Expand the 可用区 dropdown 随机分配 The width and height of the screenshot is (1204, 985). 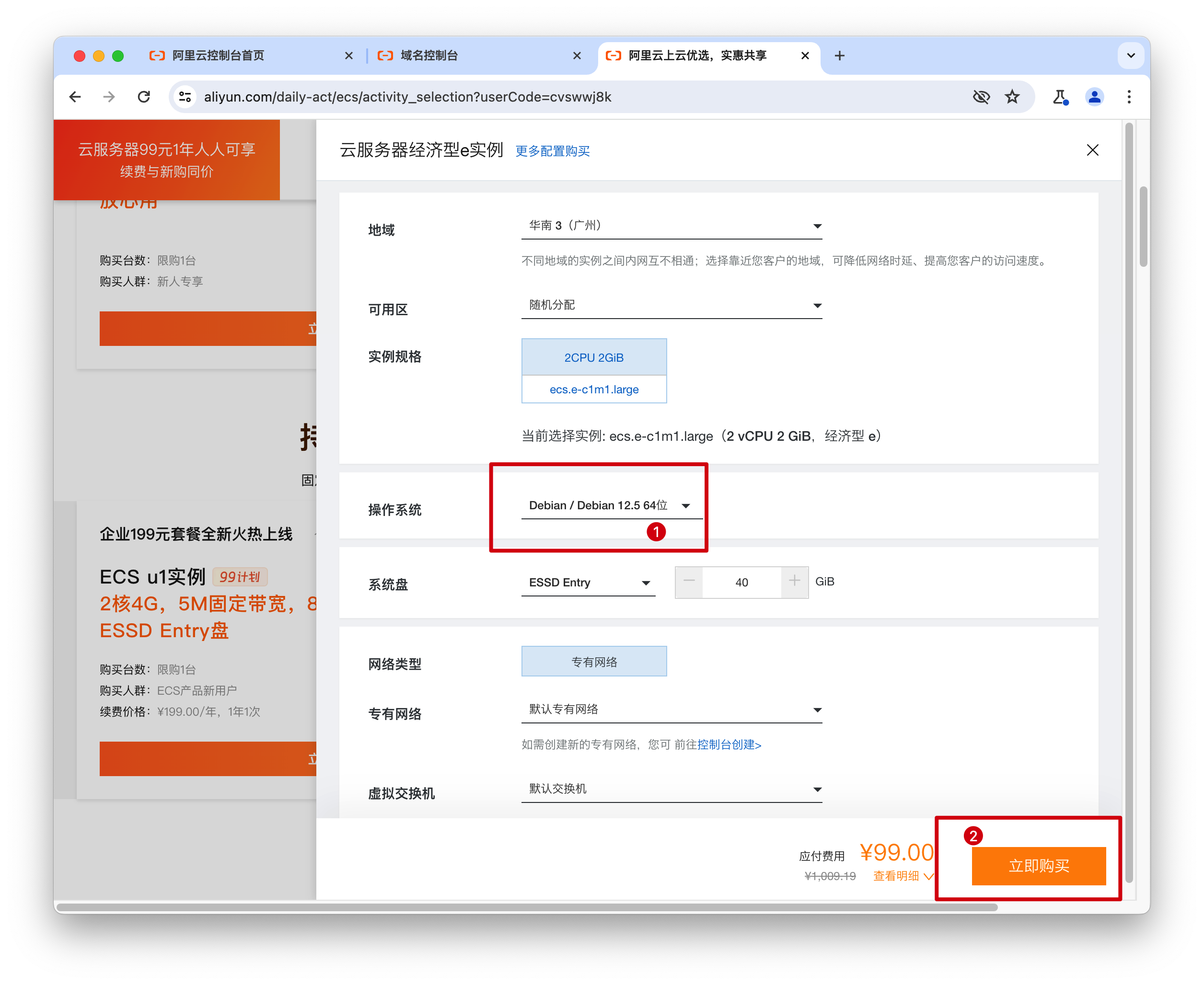point(671,305)
